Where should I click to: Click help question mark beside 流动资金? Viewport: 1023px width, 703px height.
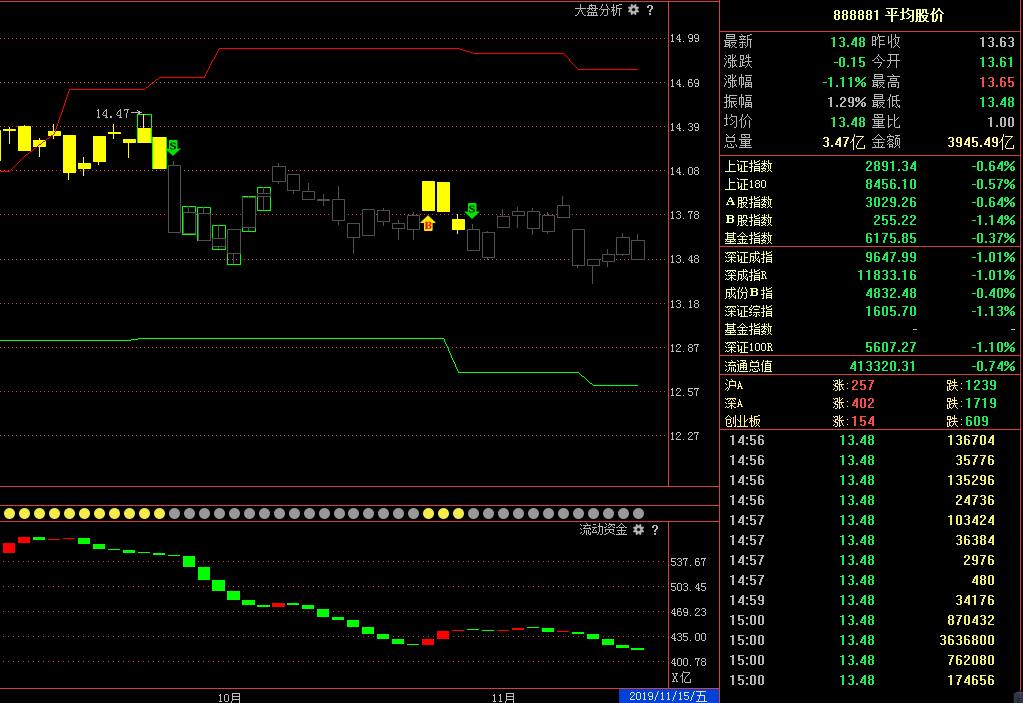point(655,530)
